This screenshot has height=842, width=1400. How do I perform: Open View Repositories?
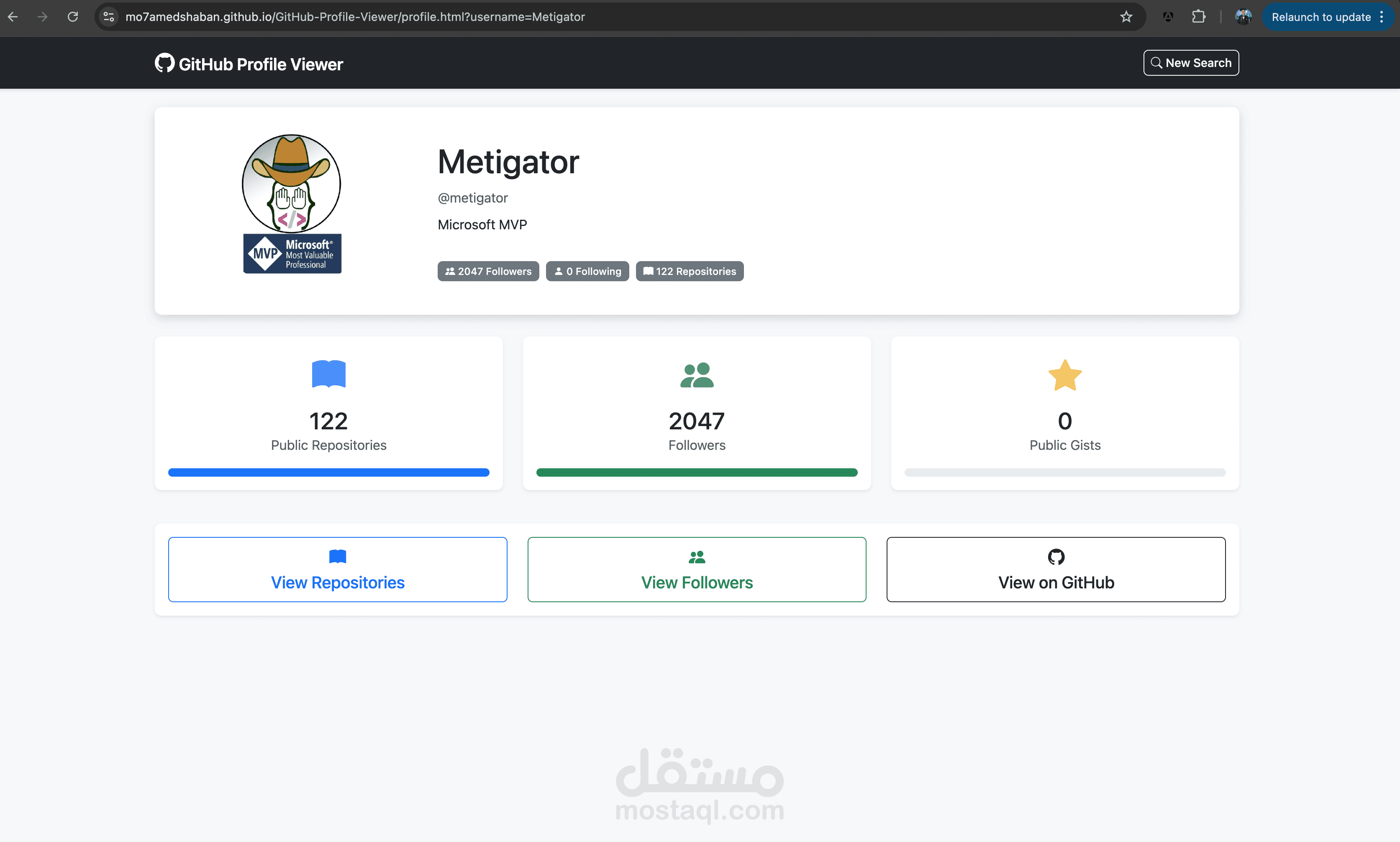338,570
